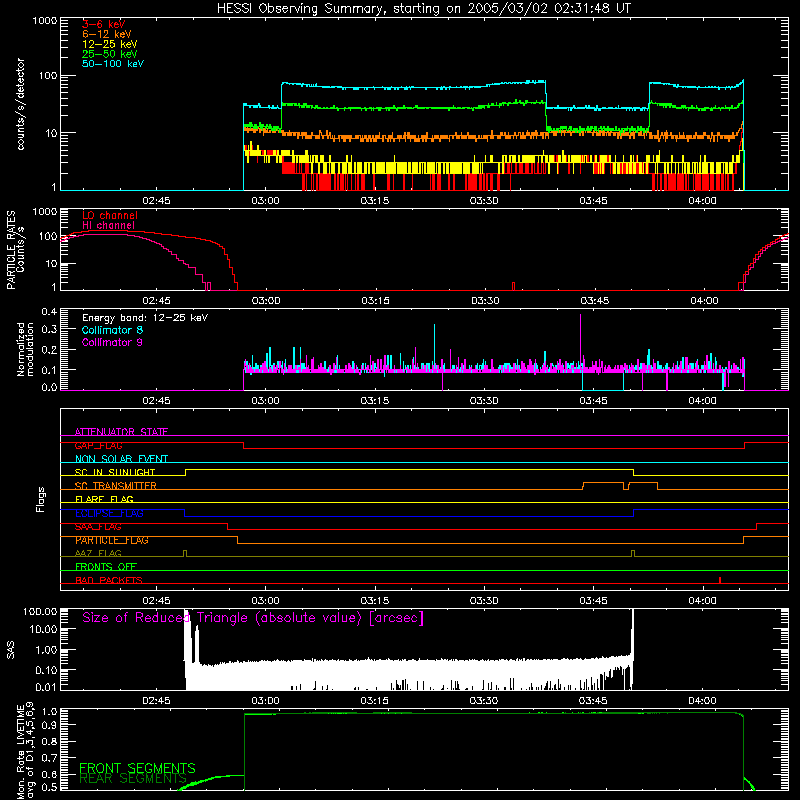Click the GAP_FLAG label
This screenshot has height=800, width=800.
98,445
